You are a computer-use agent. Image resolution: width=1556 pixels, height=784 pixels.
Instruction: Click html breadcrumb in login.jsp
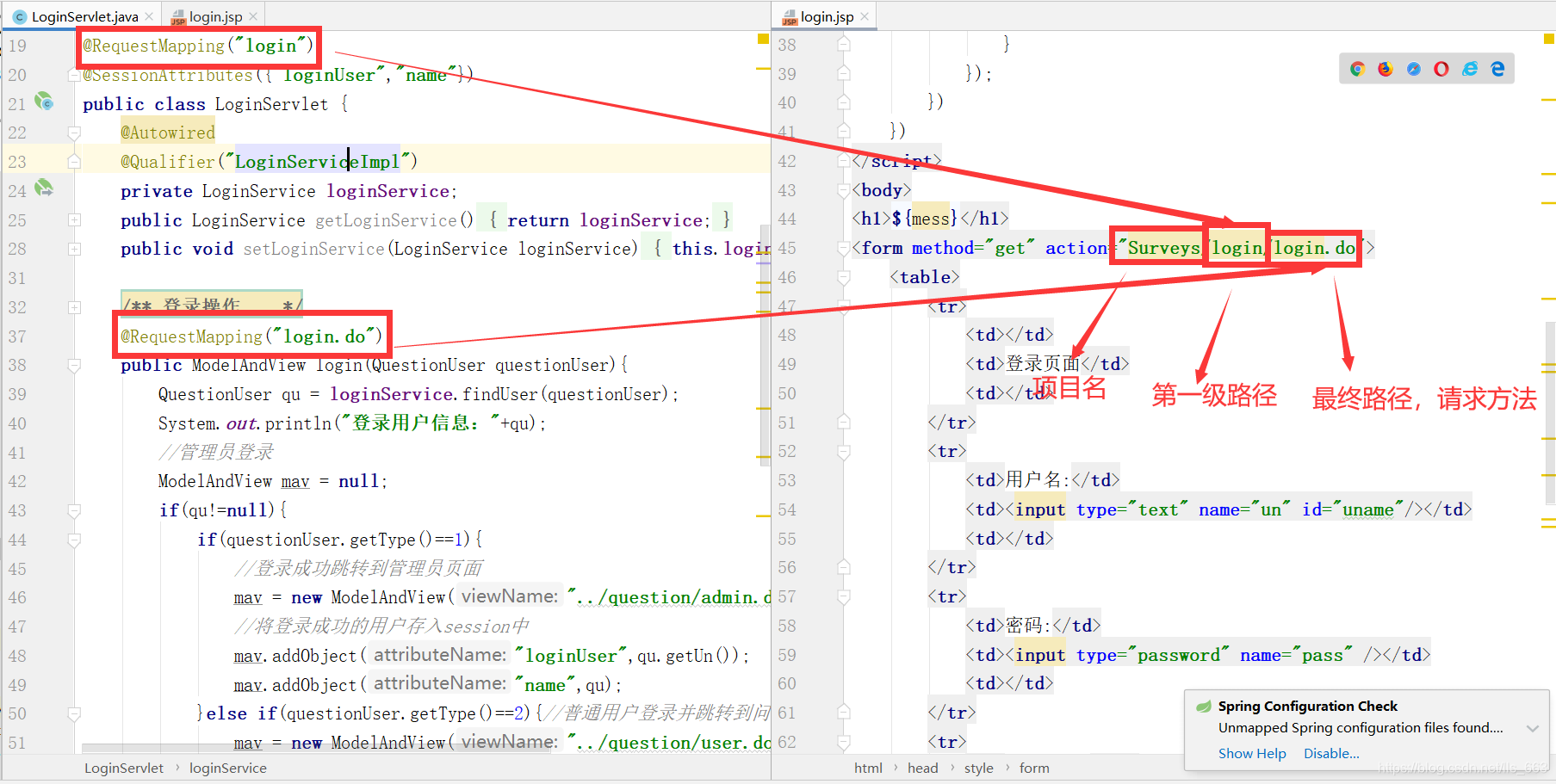(x=868, y=768)
